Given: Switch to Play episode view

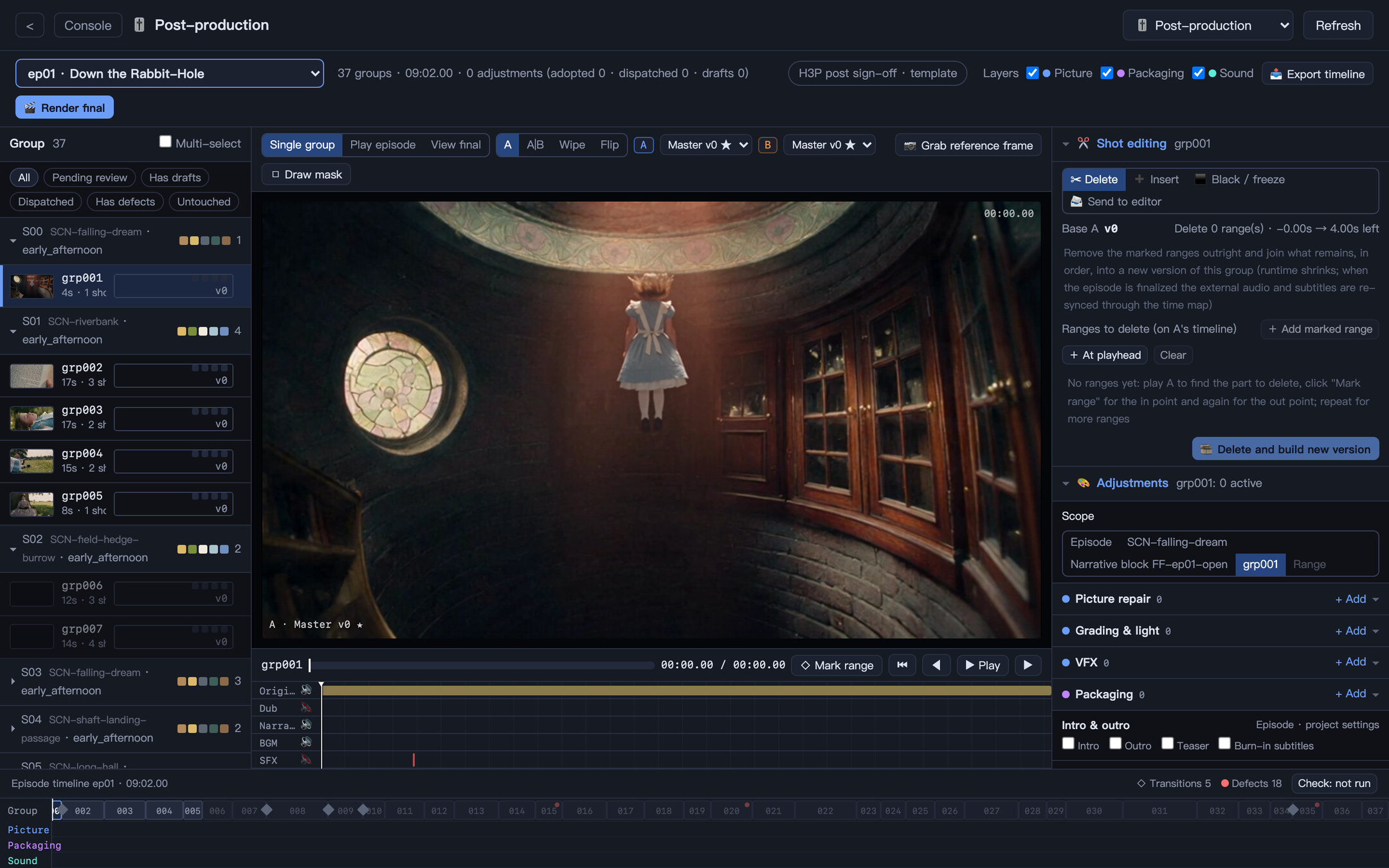Looking at the screenshot, I should coord(383,145).
